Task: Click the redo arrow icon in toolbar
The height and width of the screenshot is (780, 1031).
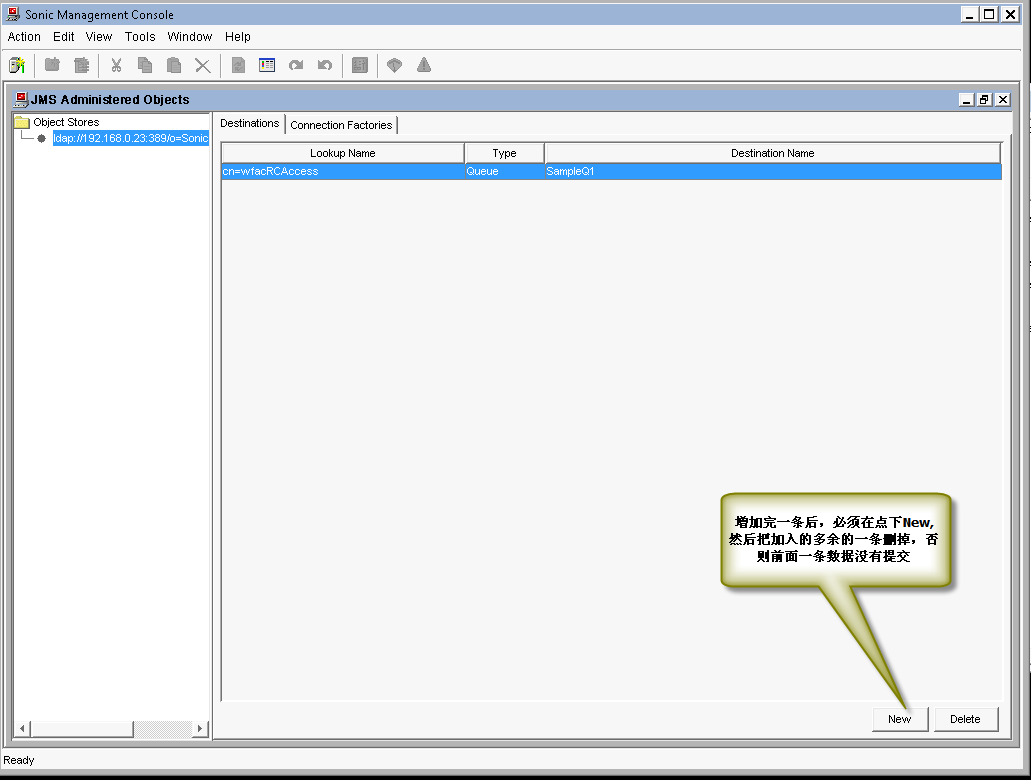Action: 296,65
